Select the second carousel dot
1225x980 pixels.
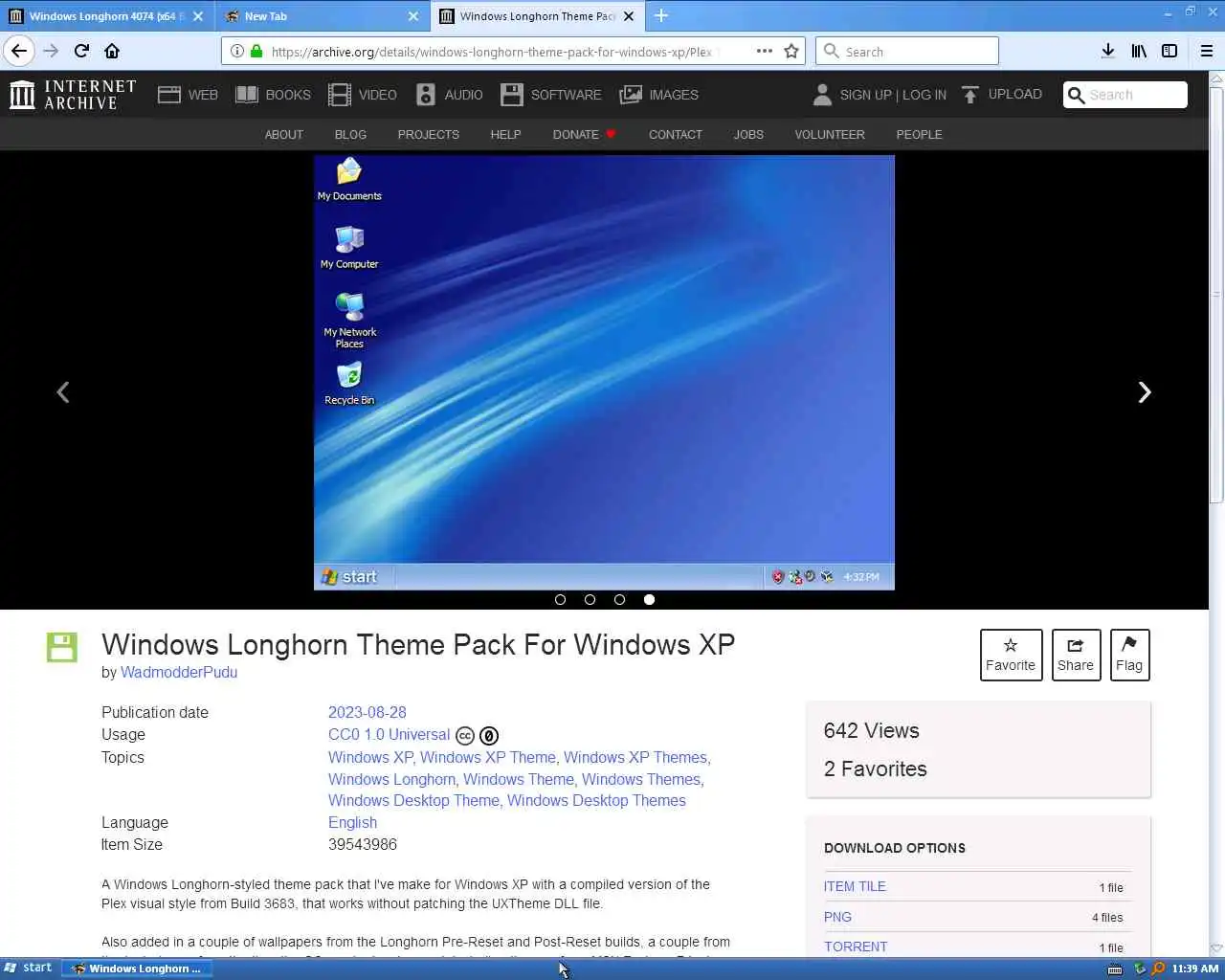590,599
